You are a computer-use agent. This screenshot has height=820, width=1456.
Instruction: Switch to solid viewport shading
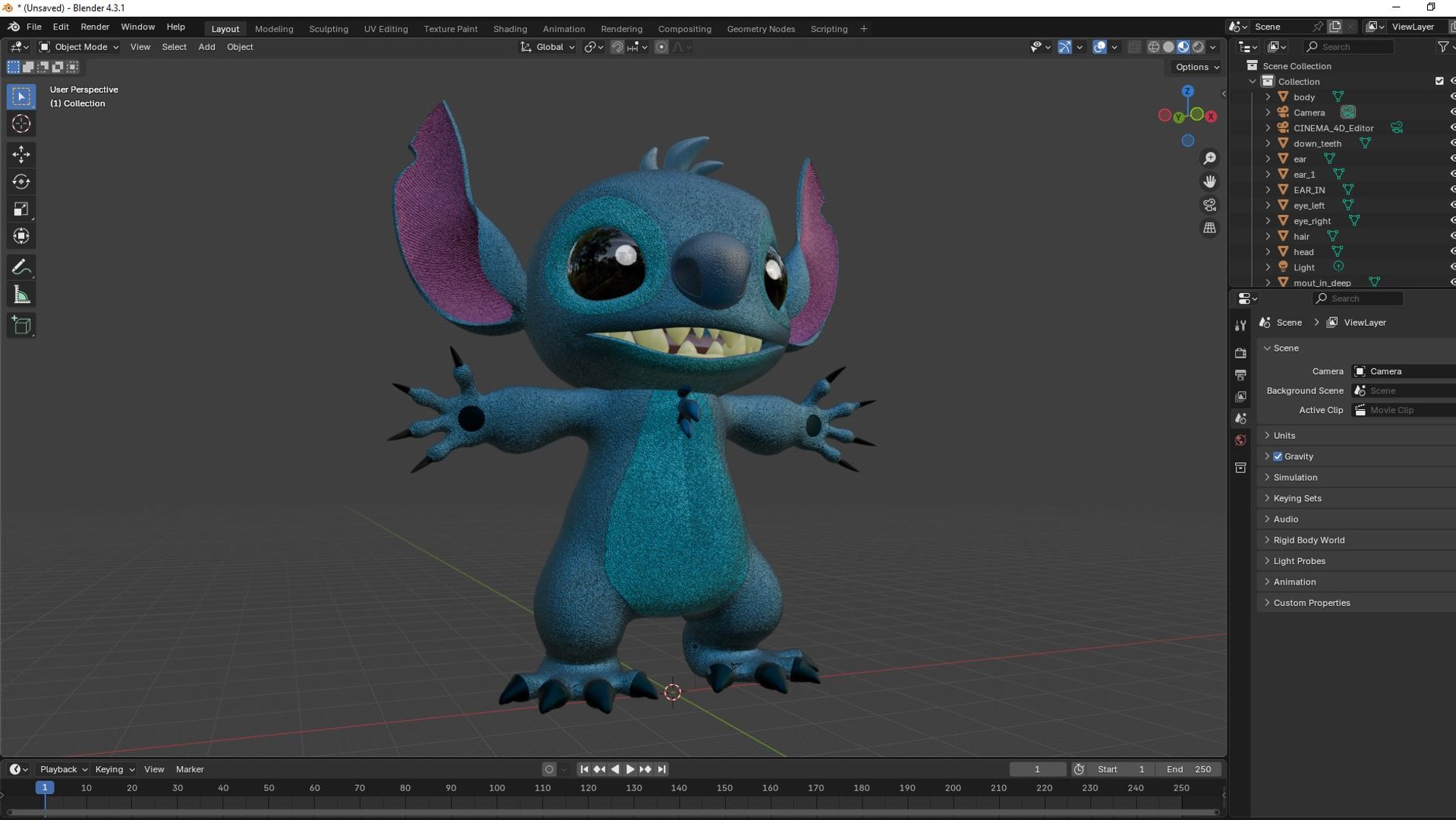[1169, 47]
